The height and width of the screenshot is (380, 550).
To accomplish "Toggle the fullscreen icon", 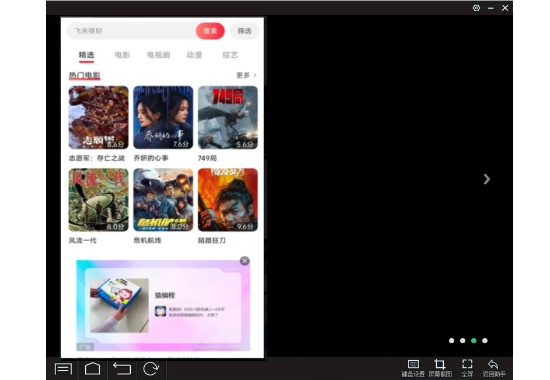I will (x=467, y=368).
